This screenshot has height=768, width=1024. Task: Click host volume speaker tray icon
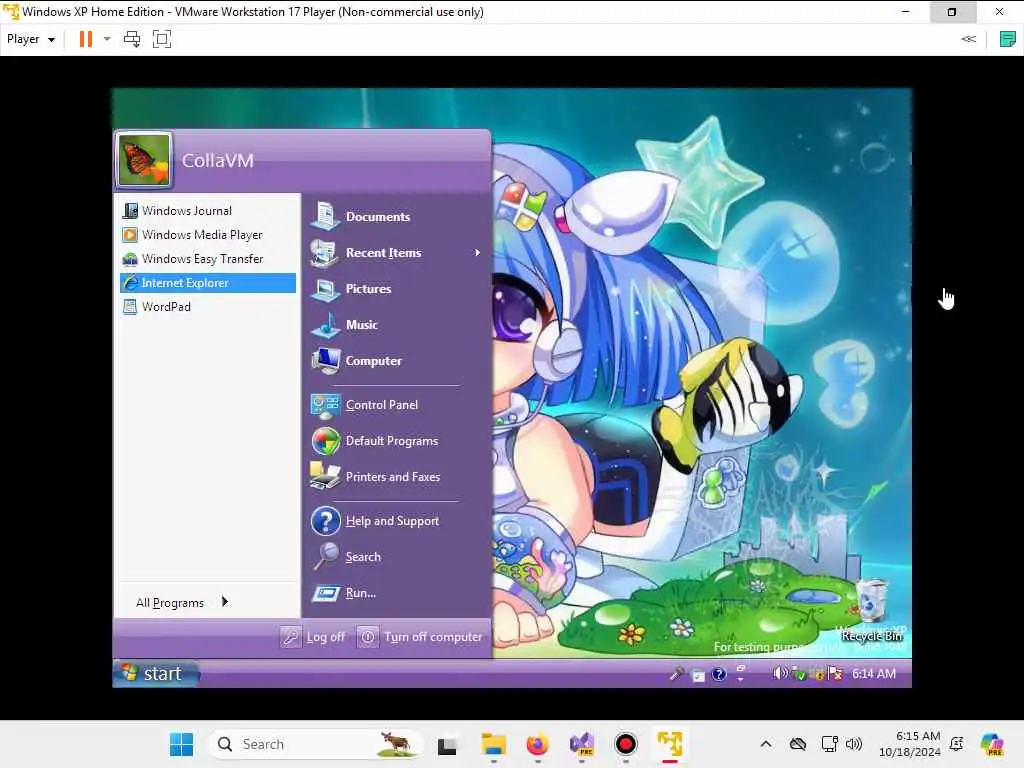(854, 744)
